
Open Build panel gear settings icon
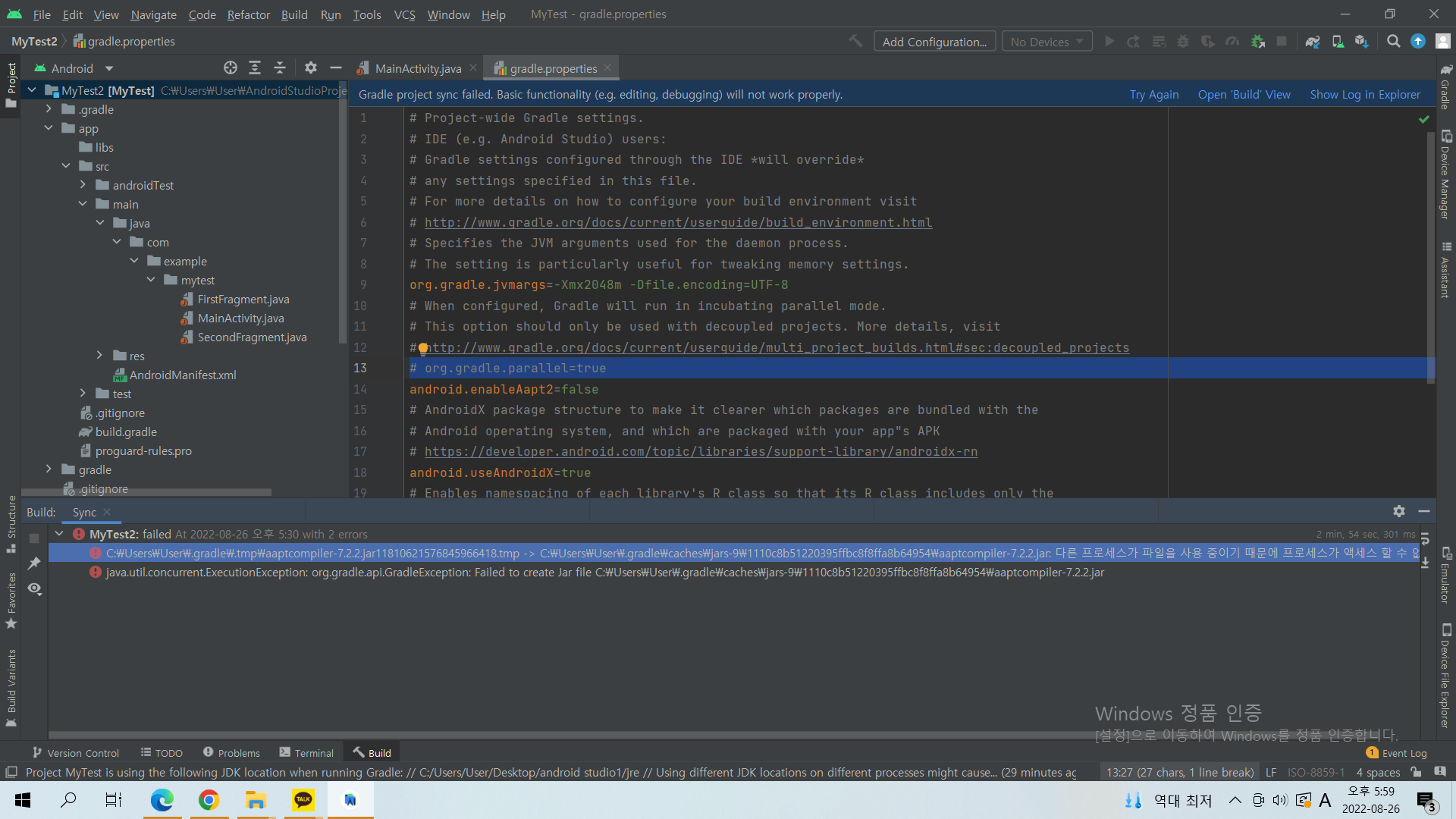point(1399,512)
